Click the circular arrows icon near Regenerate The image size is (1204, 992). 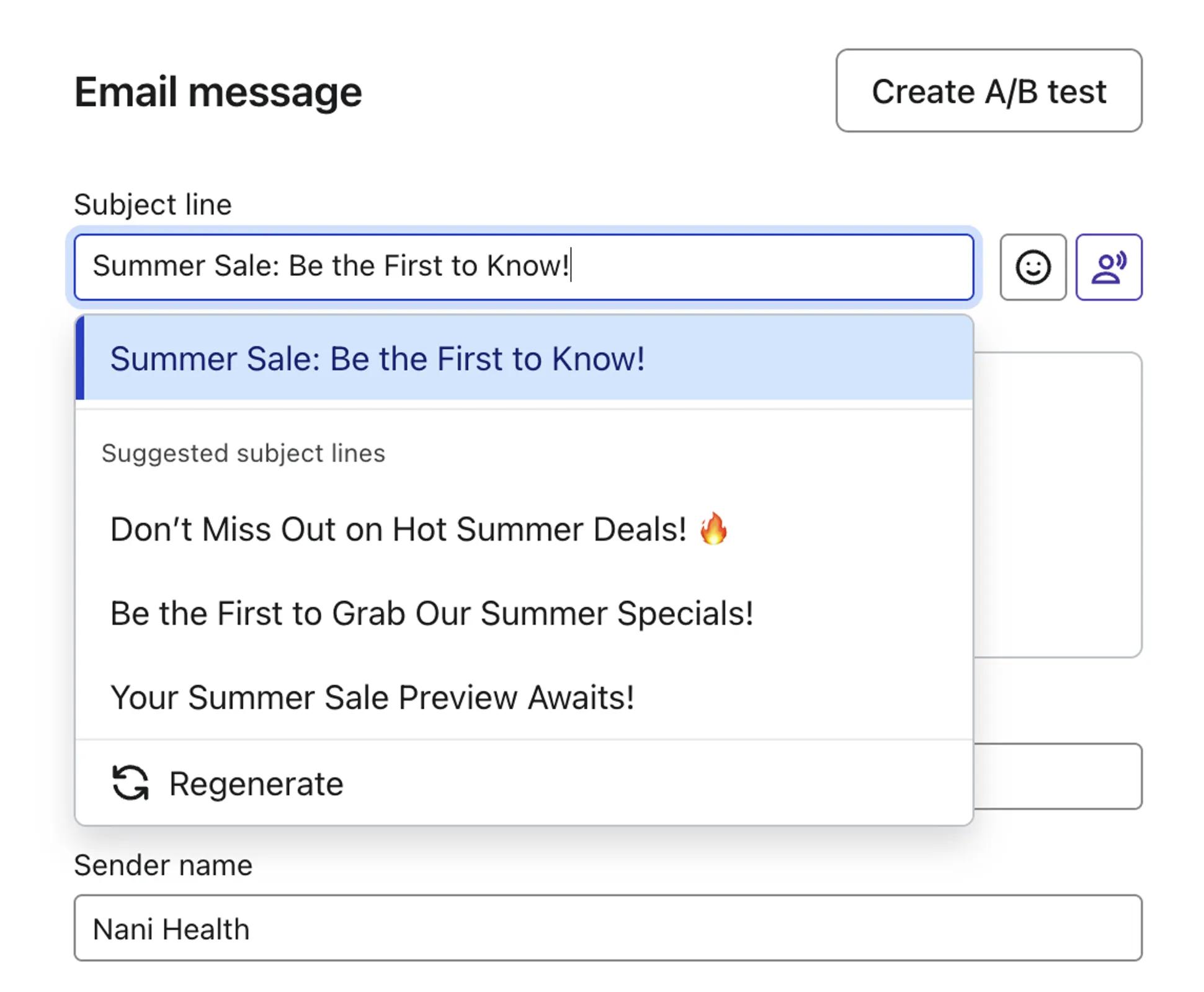[x=130, y=782]
